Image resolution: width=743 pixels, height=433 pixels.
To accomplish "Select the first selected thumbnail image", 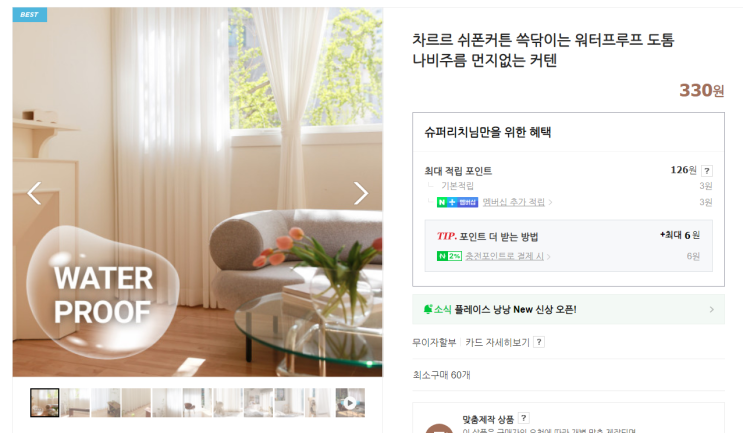I will (x=45, y=403).
